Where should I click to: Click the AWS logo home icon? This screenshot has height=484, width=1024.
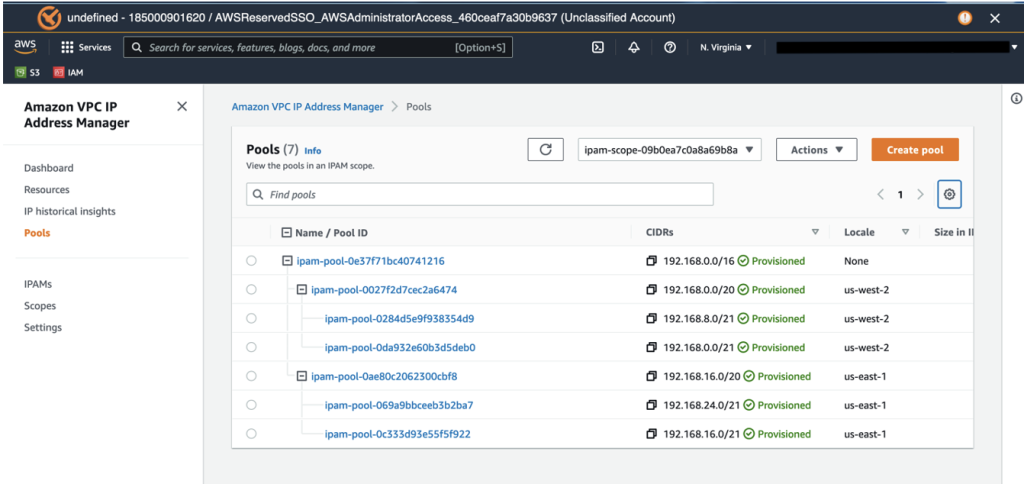click(x=25, y=47)
